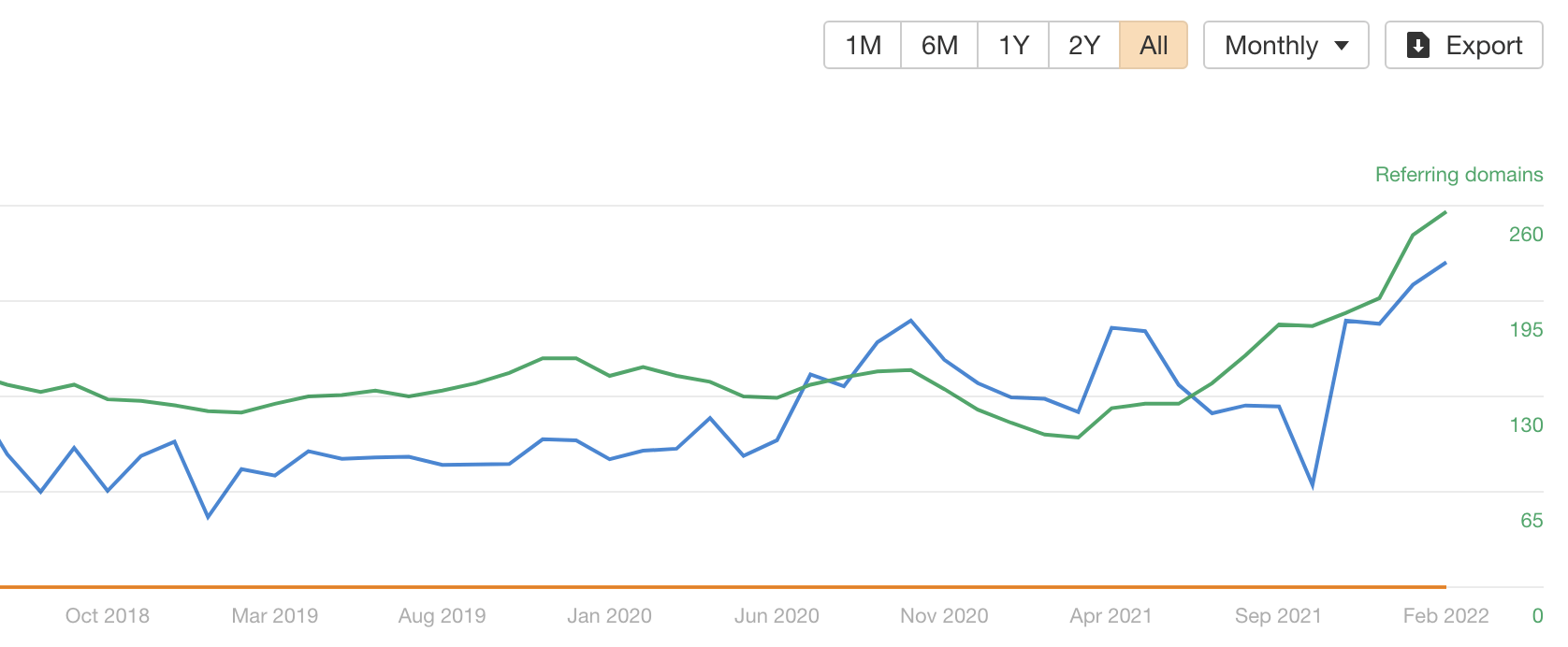1568x647 pixels.
Task: Click the Export download icon
Action: pyautogui.click(x=1417, y=45)
